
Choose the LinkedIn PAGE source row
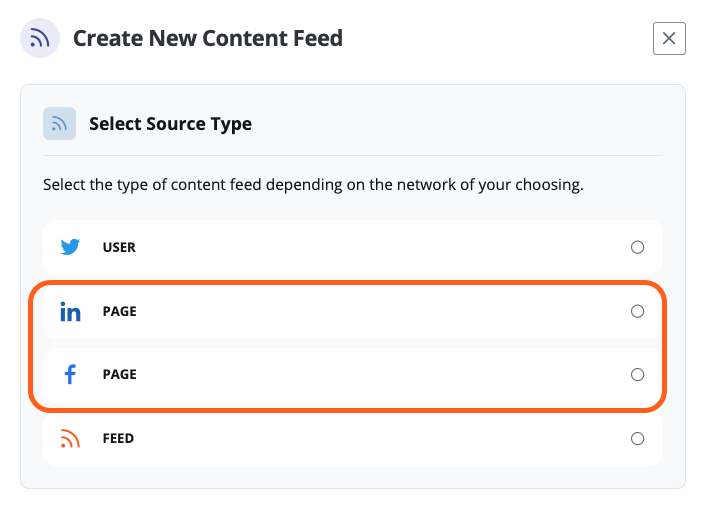pyautogui.click(x=353, y=311)
